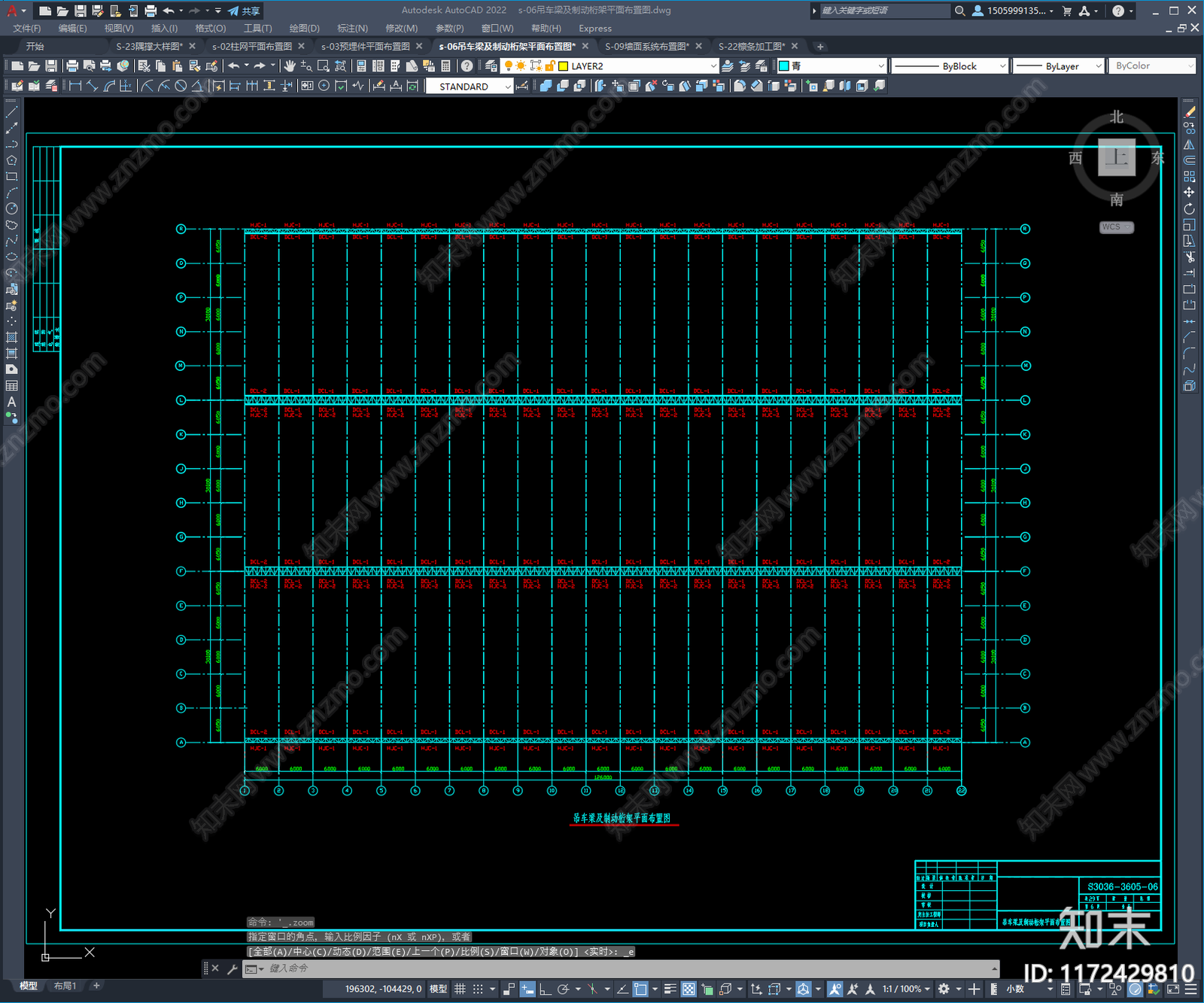Switch to the s-02柱网平面布置图 tab
The height and width of the screenshot is (1003, 1204).
(x=252, y=46)
